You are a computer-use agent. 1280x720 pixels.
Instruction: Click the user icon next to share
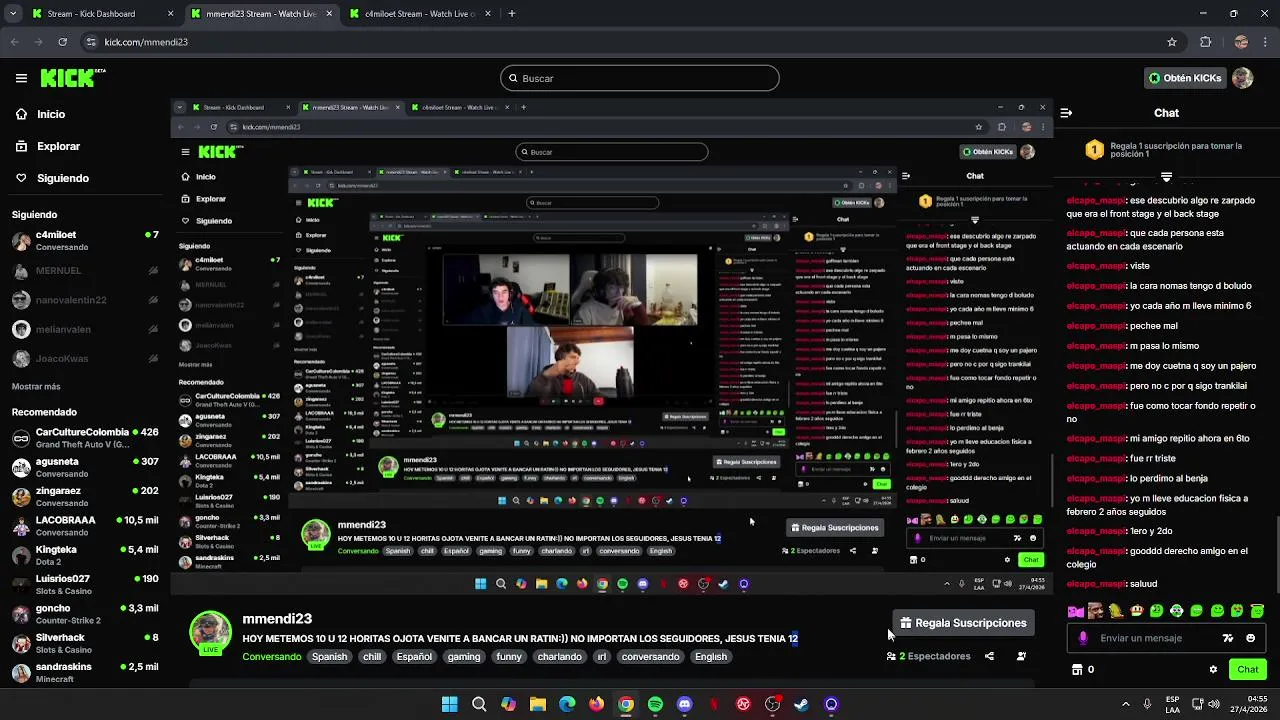(x=1021, y=656)
